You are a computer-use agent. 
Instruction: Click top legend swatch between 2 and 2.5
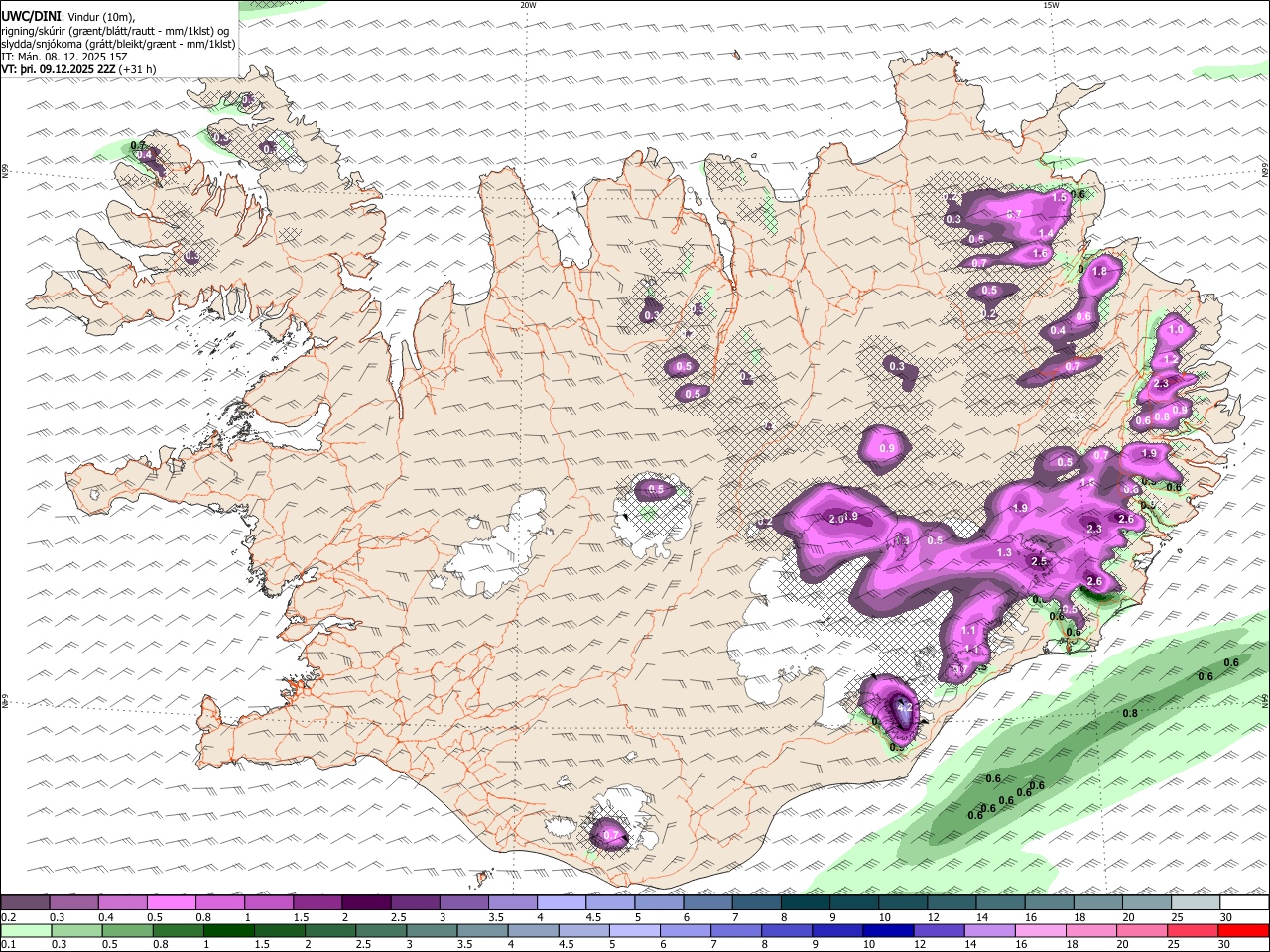[366, 902]
